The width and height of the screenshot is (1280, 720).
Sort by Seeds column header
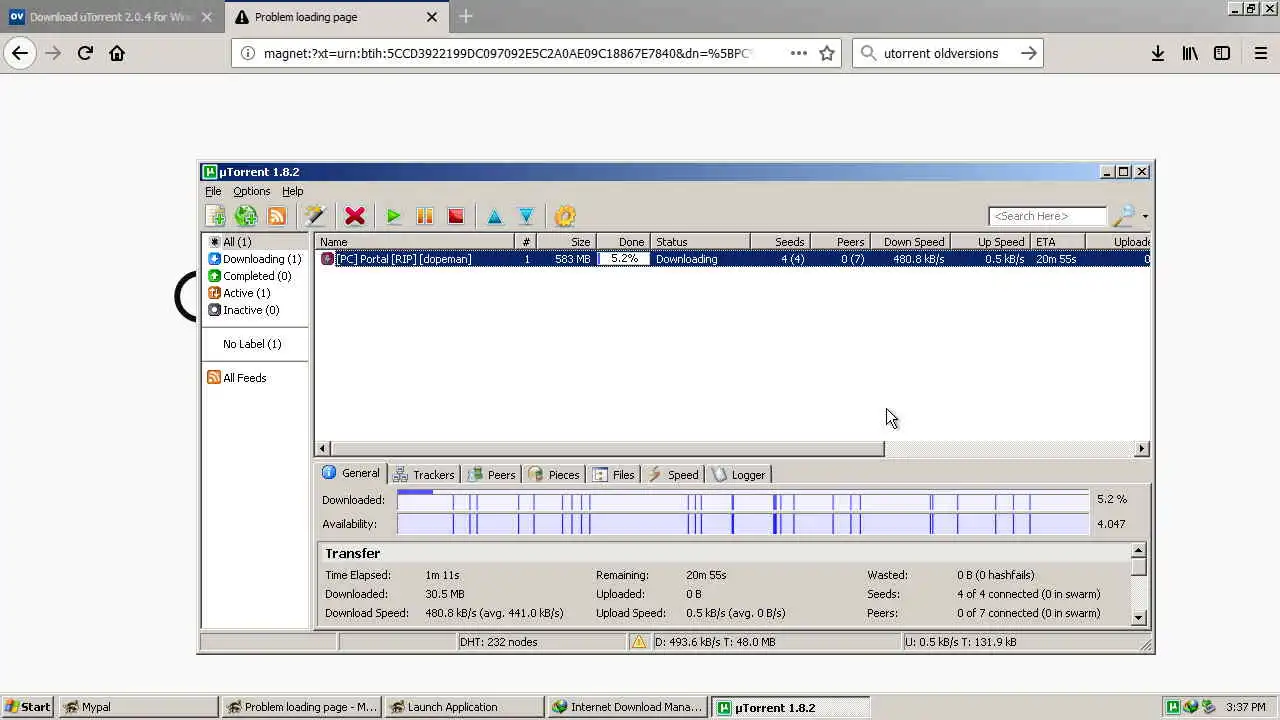click(779, 242)
